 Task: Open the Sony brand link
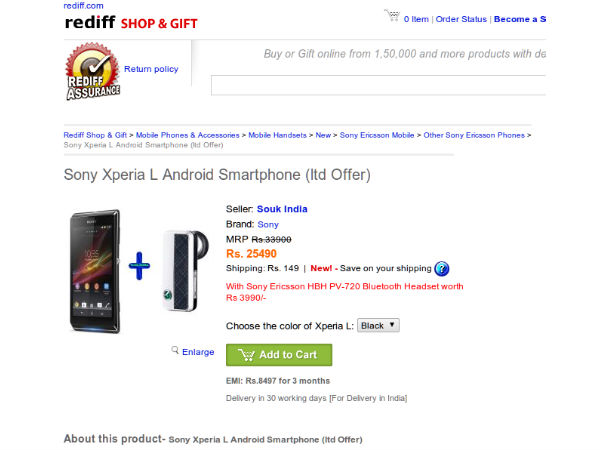pyautogui.click(x=268, y=225)
